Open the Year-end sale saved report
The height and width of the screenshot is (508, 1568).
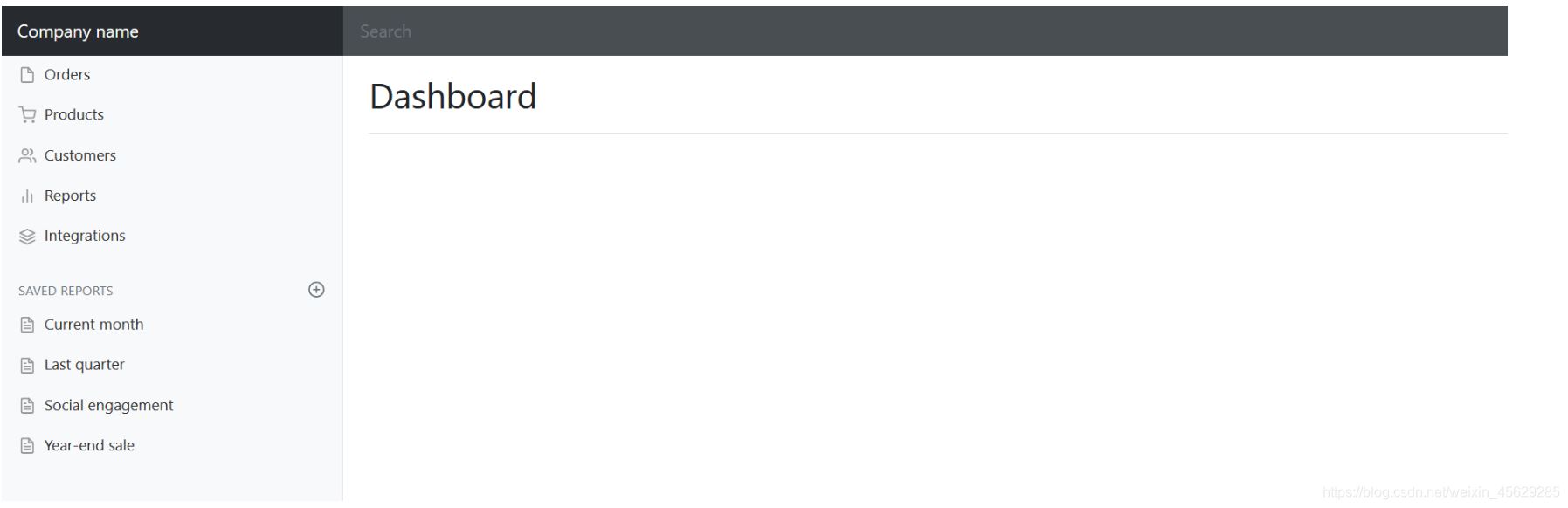click(89, 445)
